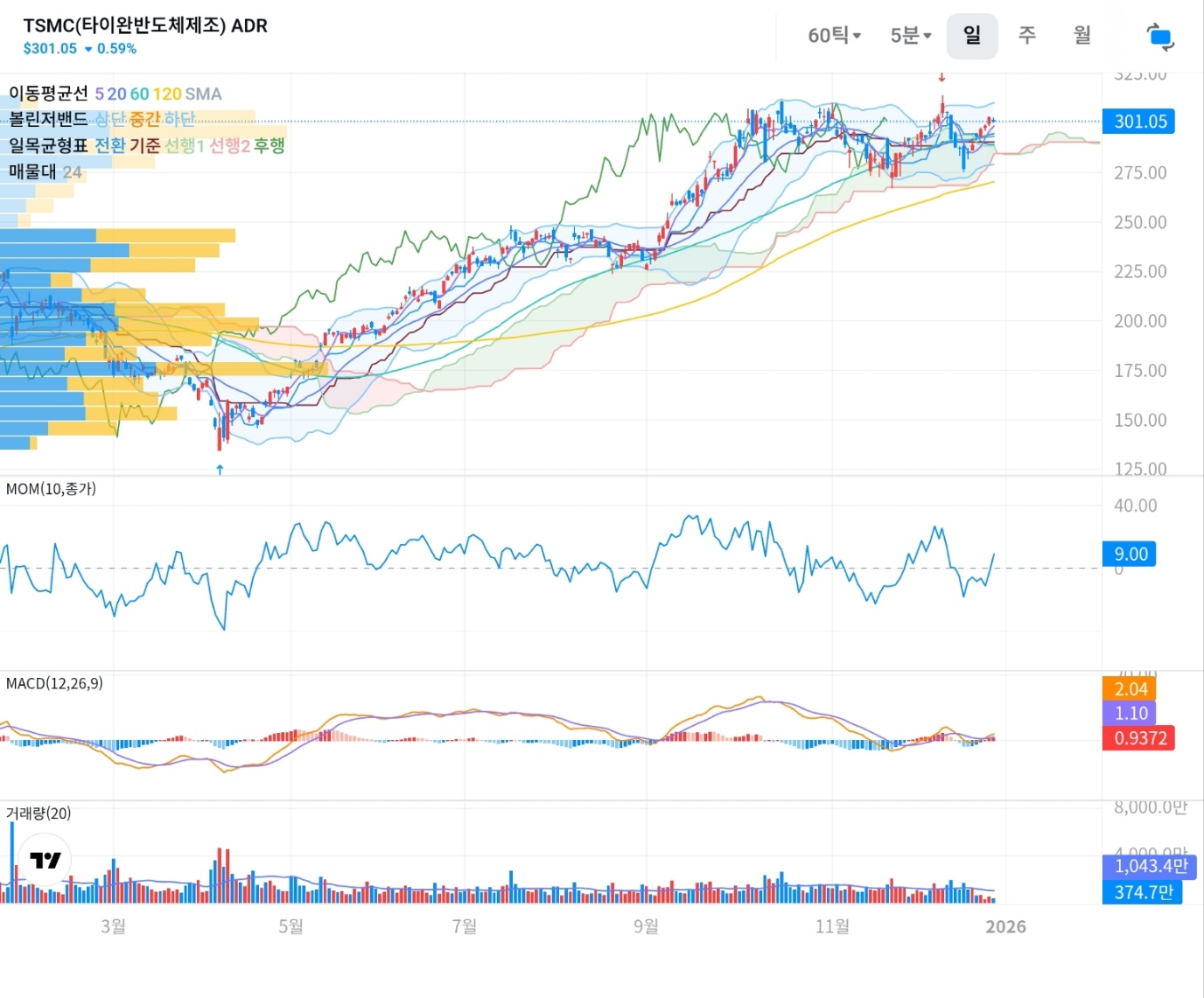Open the 60틱 tick interval dropdown

[834, 36]
